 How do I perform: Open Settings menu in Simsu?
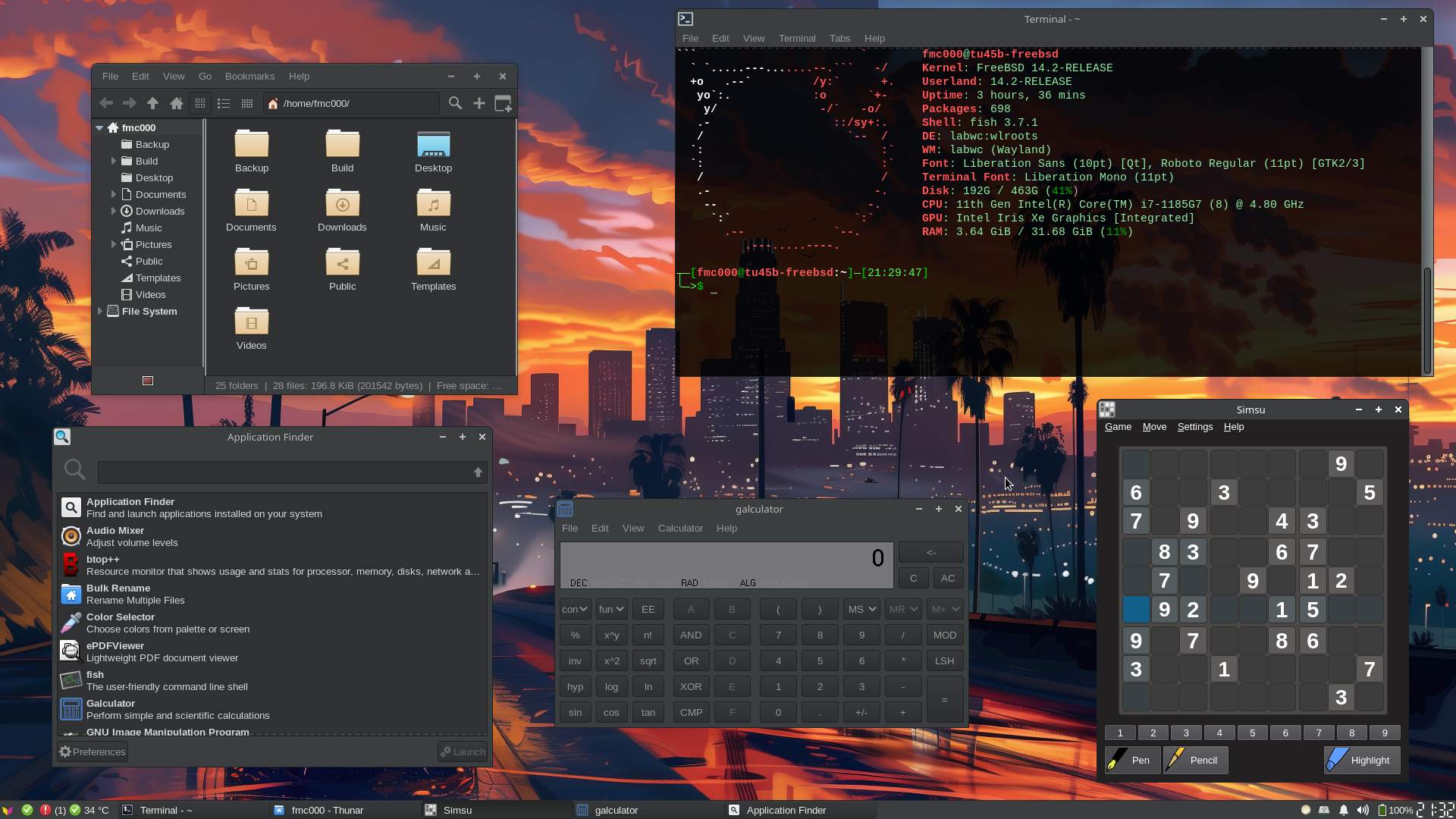pyautogui.click(x=1195, y=426)
